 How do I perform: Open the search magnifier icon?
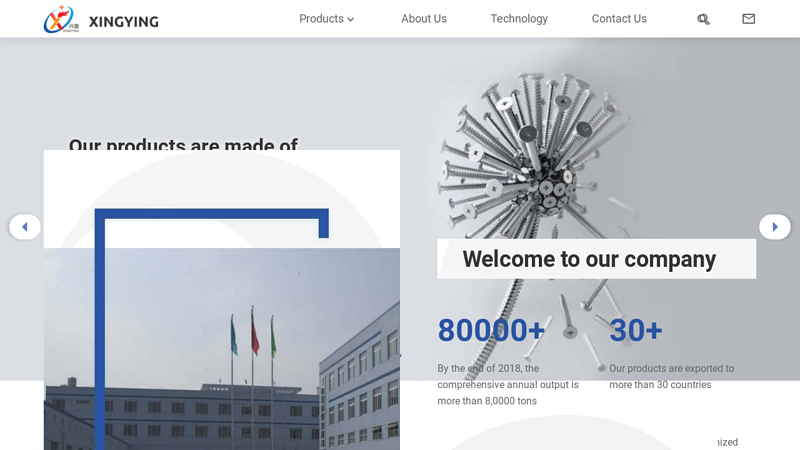pyautogui.click(x=703, y=19)
